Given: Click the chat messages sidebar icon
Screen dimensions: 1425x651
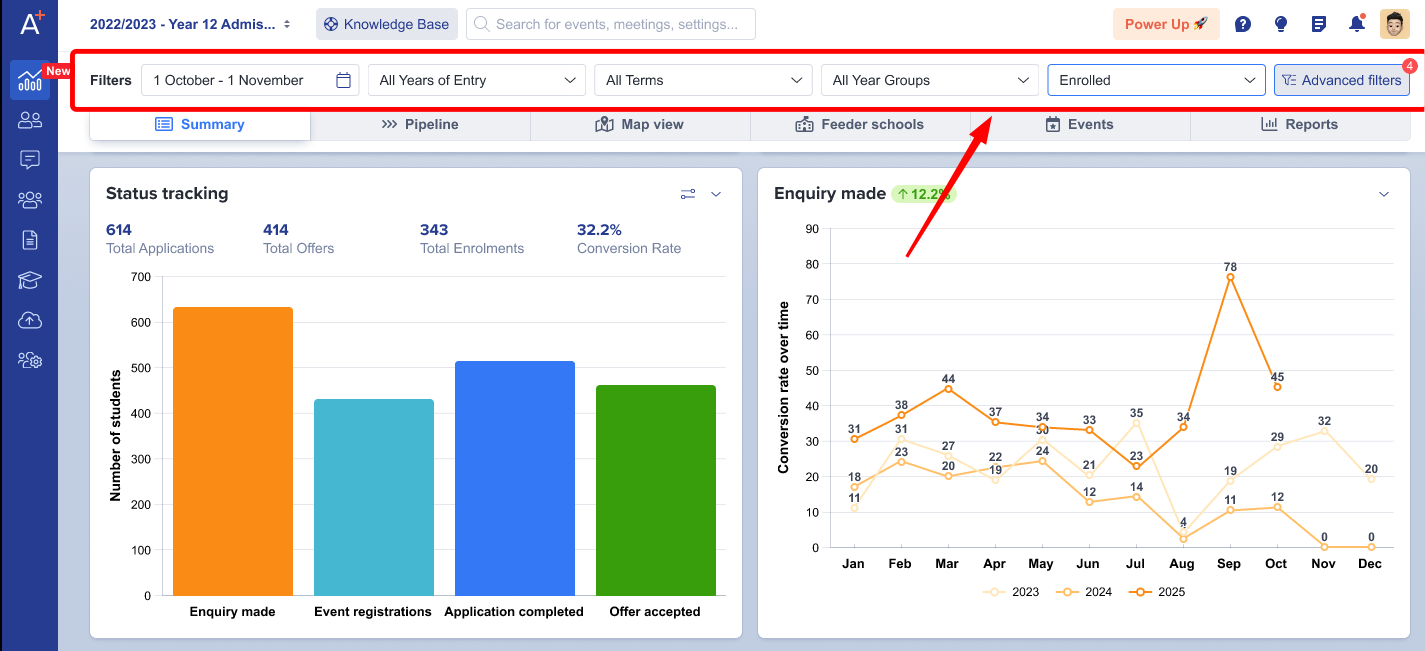Looking at the screenshot, I should click(30, 160).
